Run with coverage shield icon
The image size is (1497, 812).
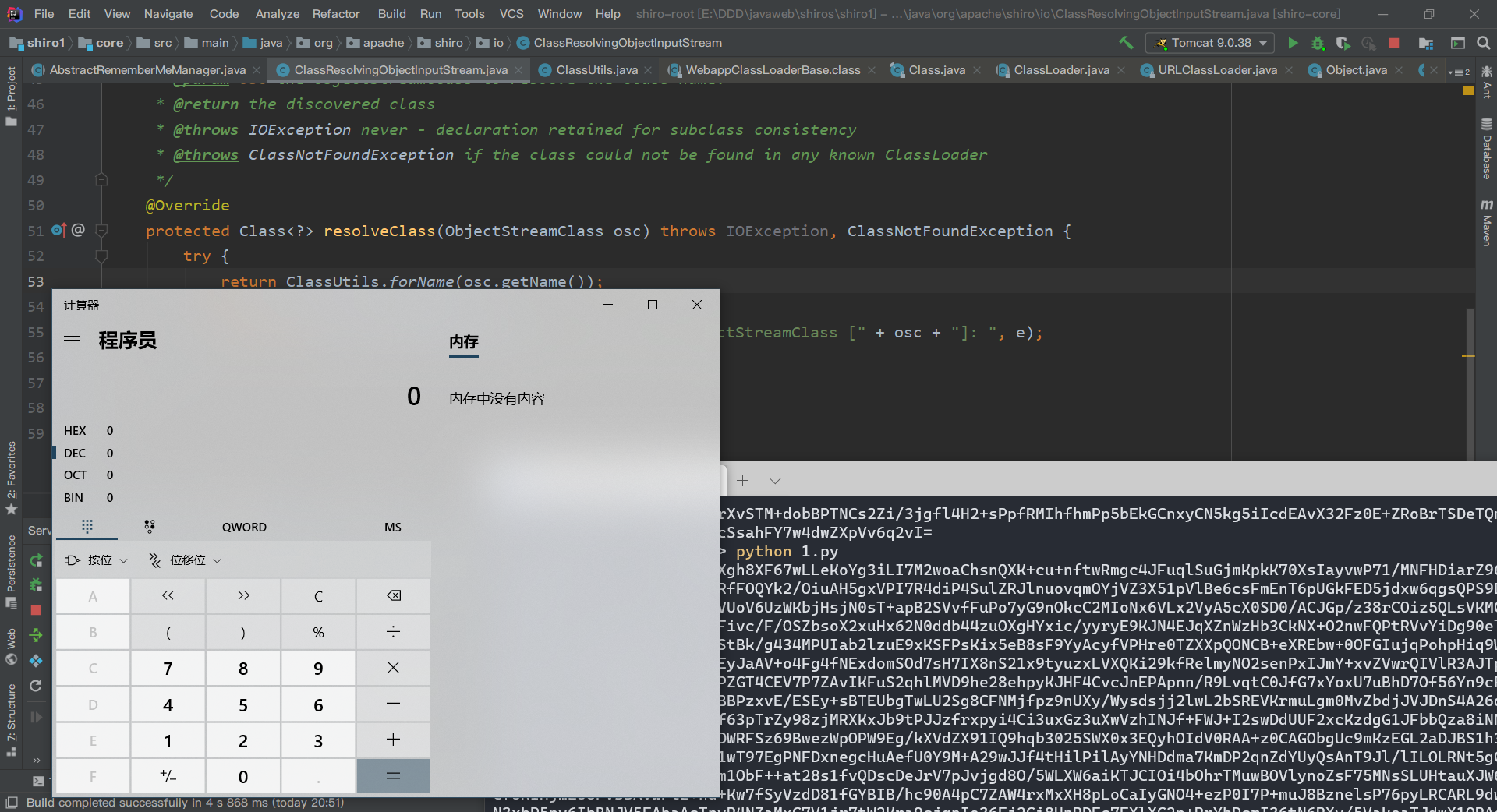coord(1343,43)
